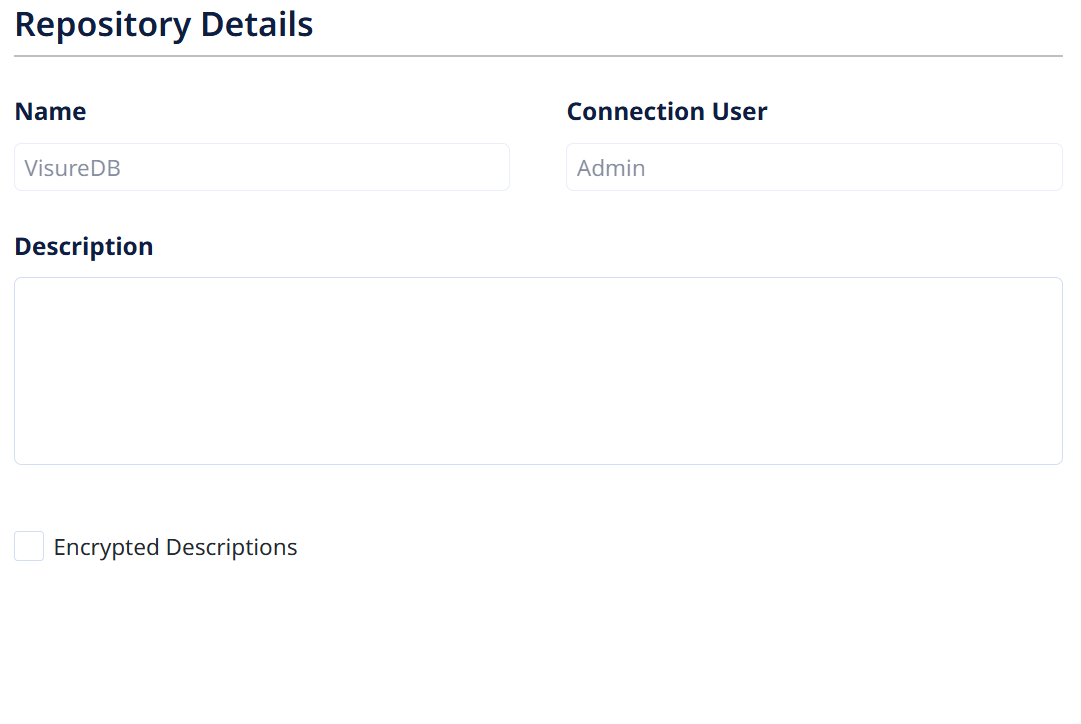Focus the Name input field
Image resolution: width=1081 pixels, height=724 pixels.
262,168
